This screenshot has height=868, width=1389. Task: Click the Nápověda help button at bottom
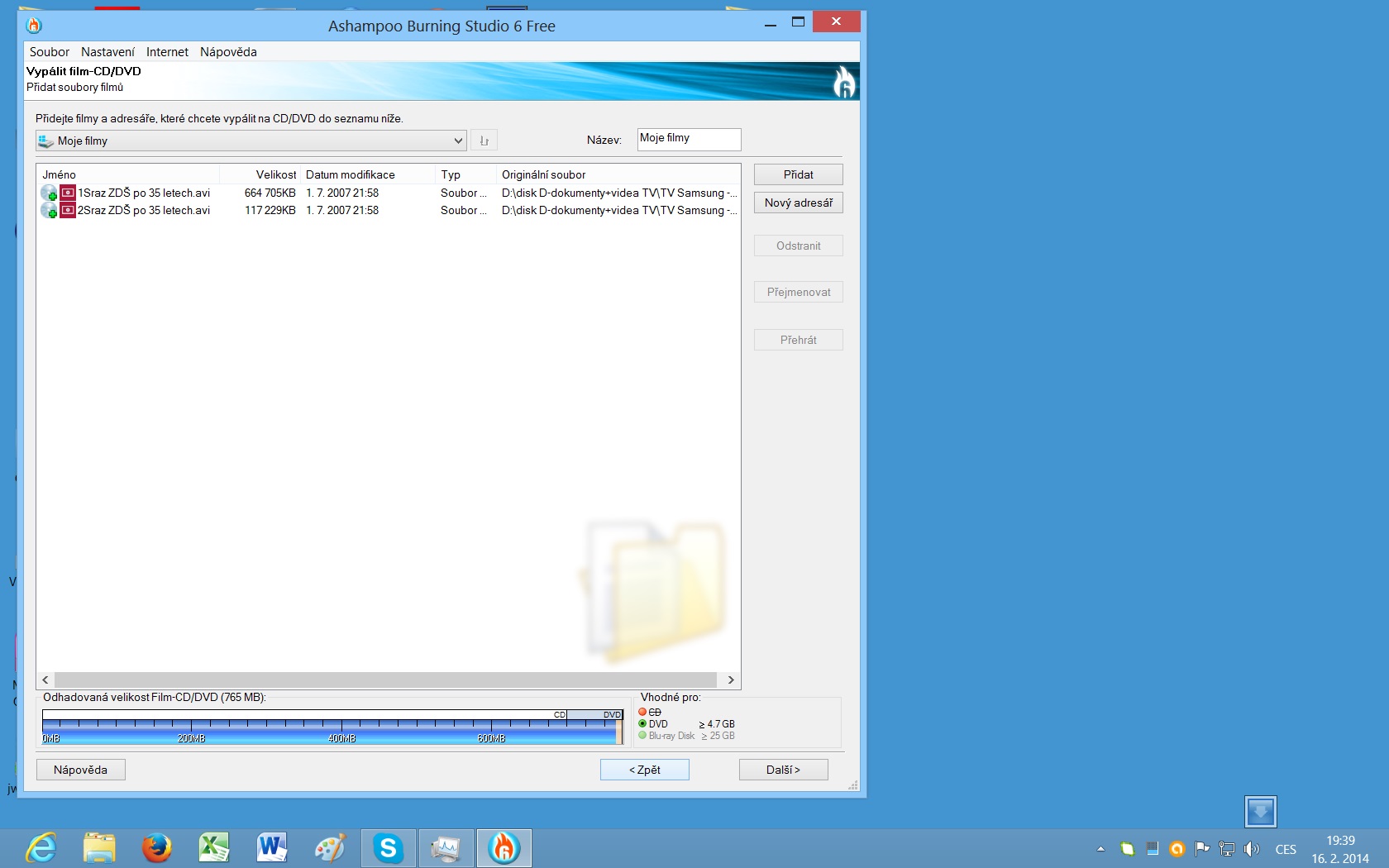point(81,770)
